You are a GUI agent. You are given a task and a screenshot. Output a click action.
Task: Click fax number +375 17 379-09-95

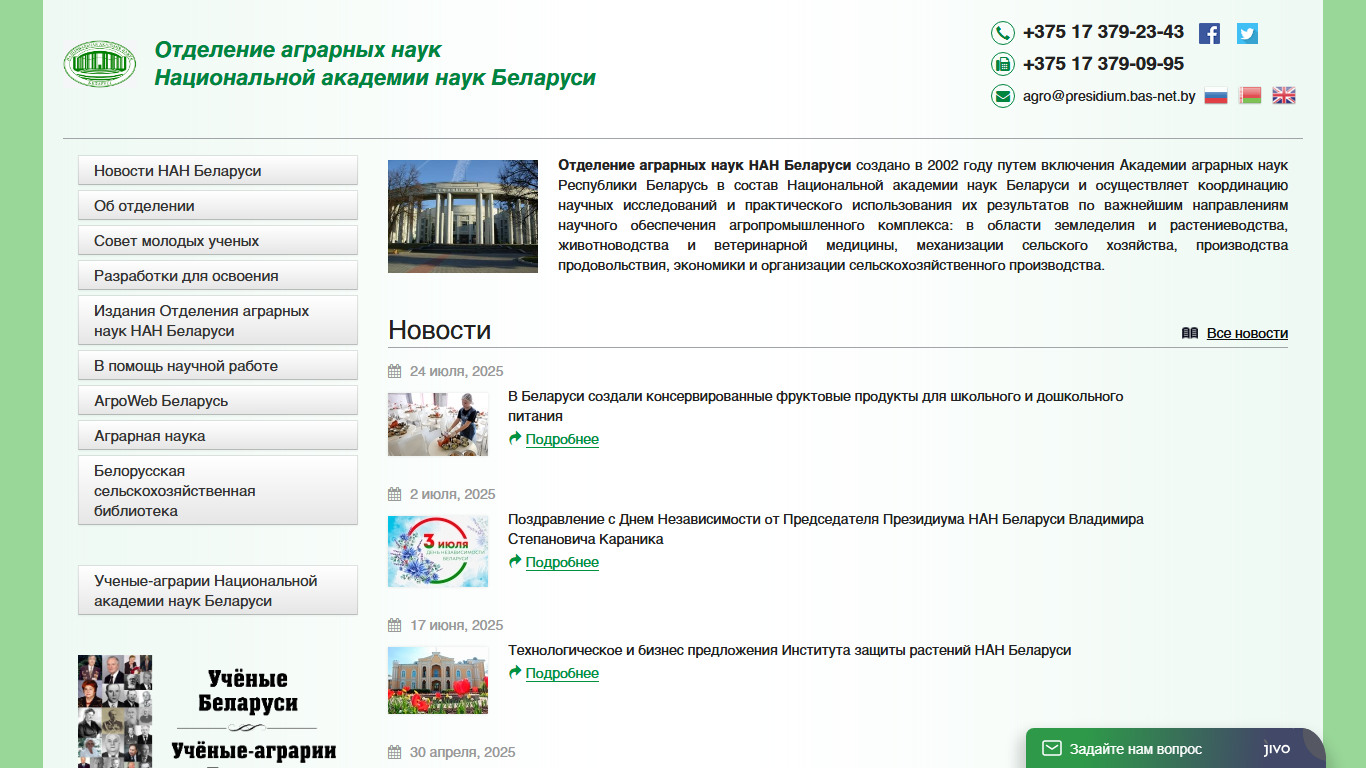point(1103,64)
